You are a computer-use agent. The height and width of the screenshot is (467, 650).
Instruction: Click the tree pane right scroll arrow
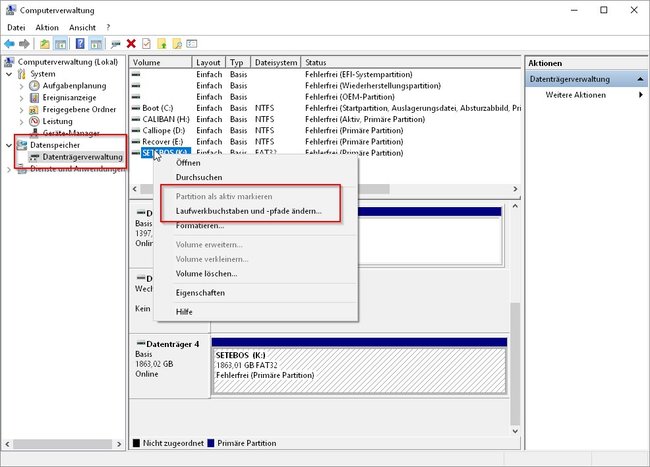119,444
